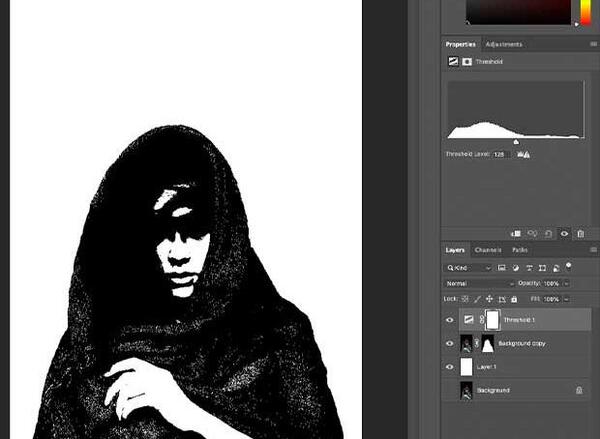
Task: Toggle Layer 1 visibility eye
Action: point(450,367)
